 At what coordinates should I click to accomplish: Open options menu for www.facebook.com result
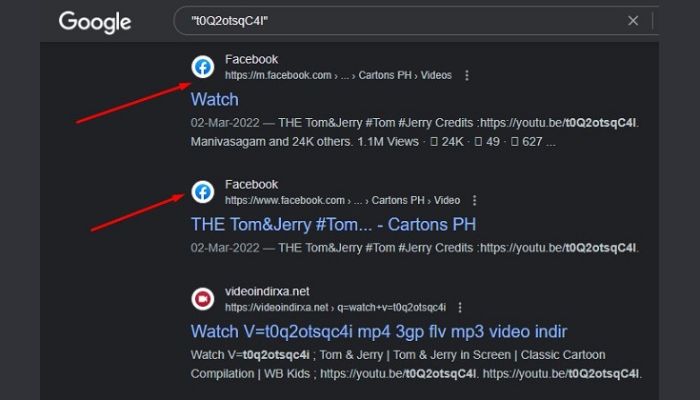click(475, 200)
